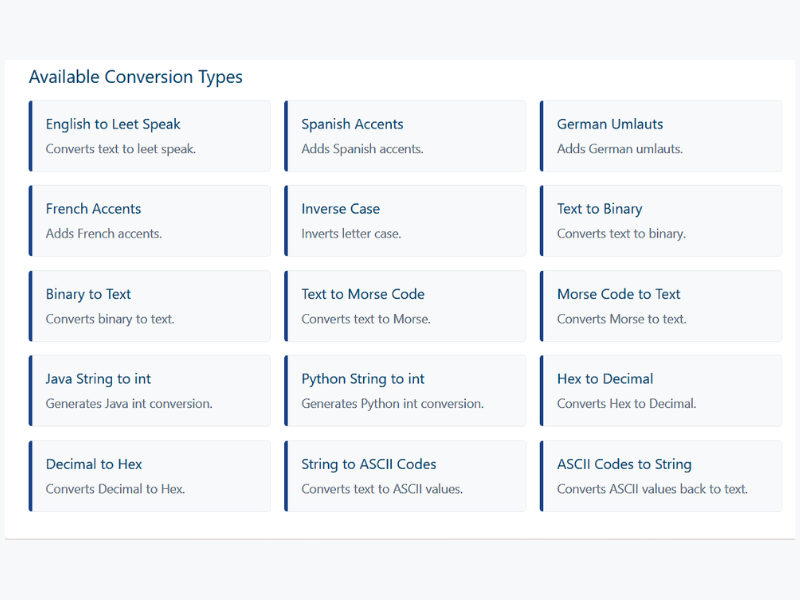Select the Python String to int card
The height and width of the screenshot is (600, 800).
click(x=405, y=391)
